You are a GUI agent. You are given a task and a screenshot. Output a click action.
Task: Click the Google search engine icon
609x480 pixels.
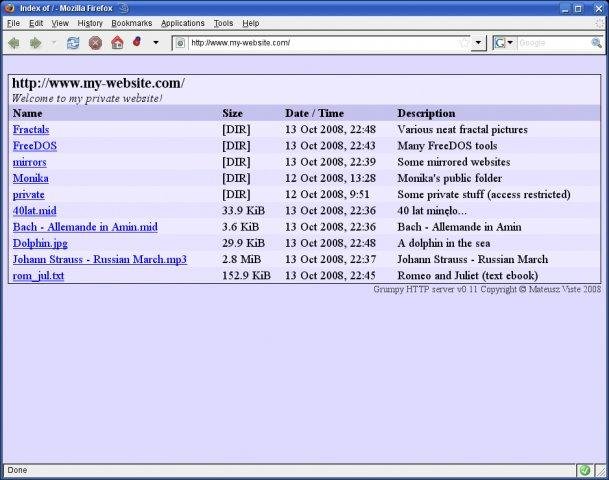coord(500,43)
